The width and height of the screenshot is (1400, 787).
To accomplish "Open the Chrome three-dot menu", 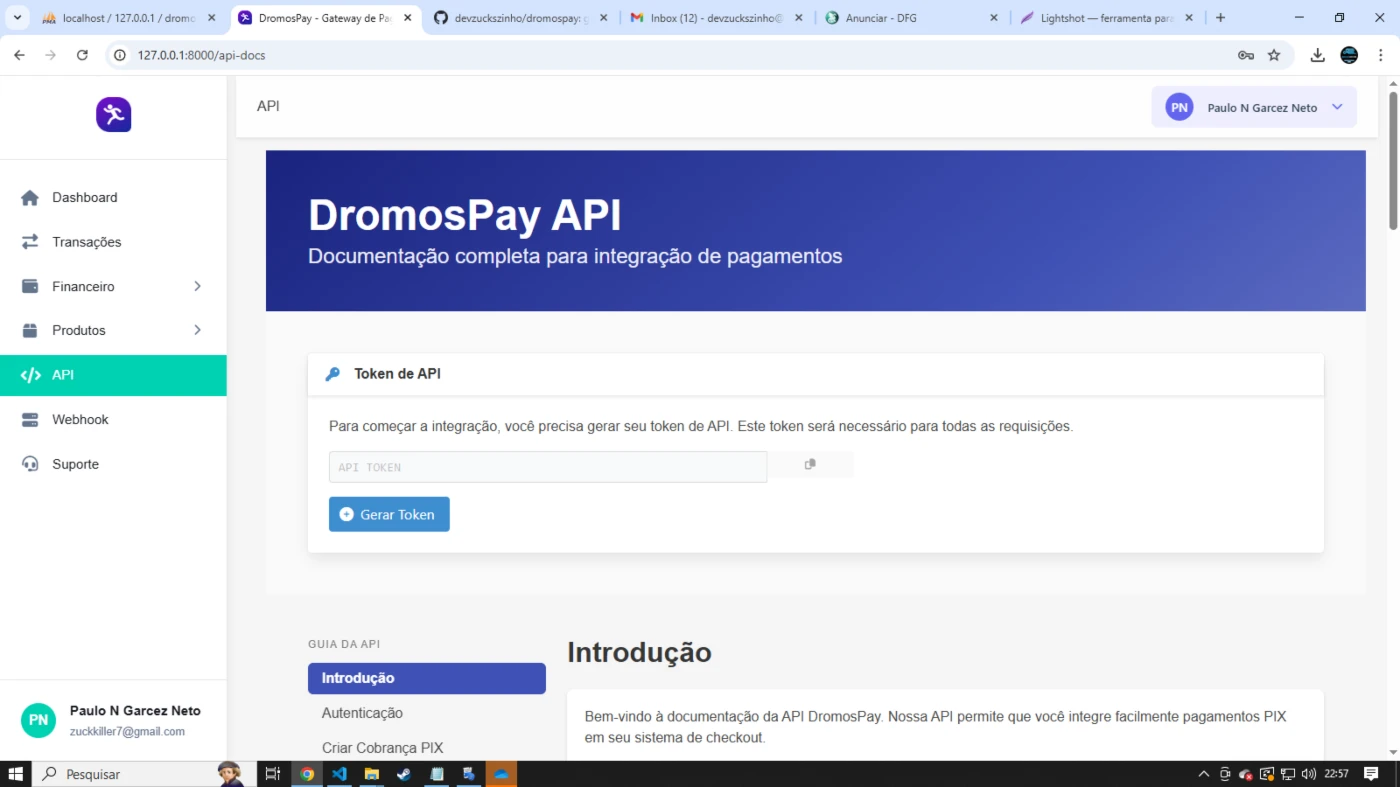I will (1380, 55).
